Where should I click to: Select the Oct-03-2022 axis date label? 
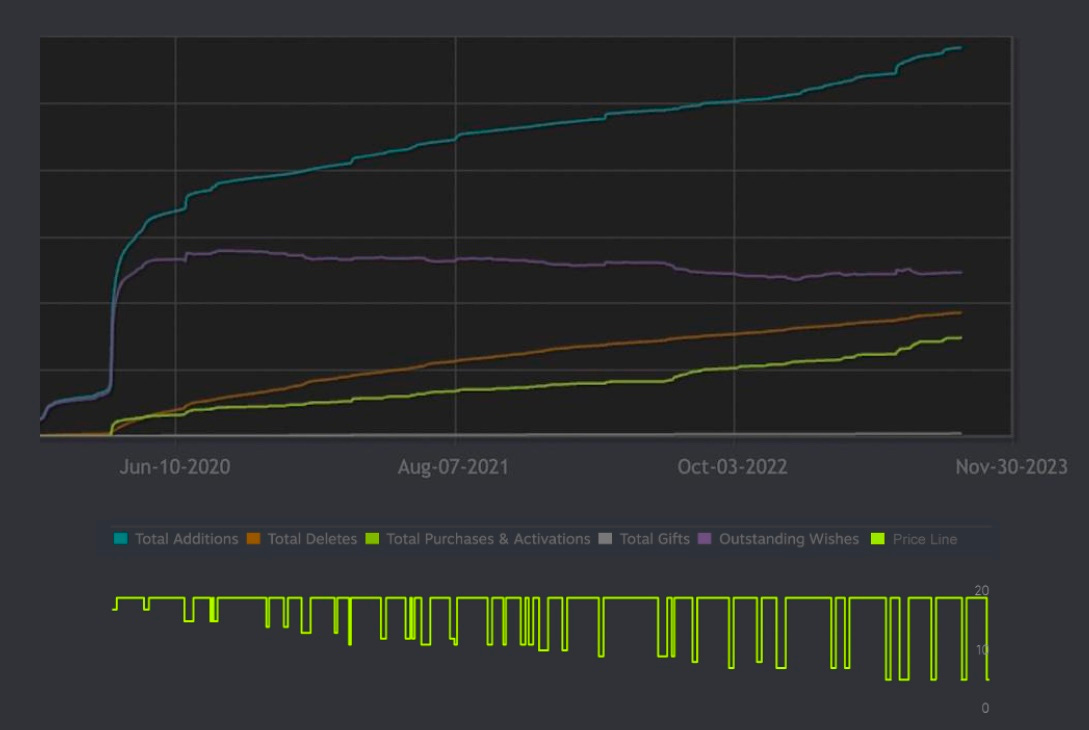point(733,467)
